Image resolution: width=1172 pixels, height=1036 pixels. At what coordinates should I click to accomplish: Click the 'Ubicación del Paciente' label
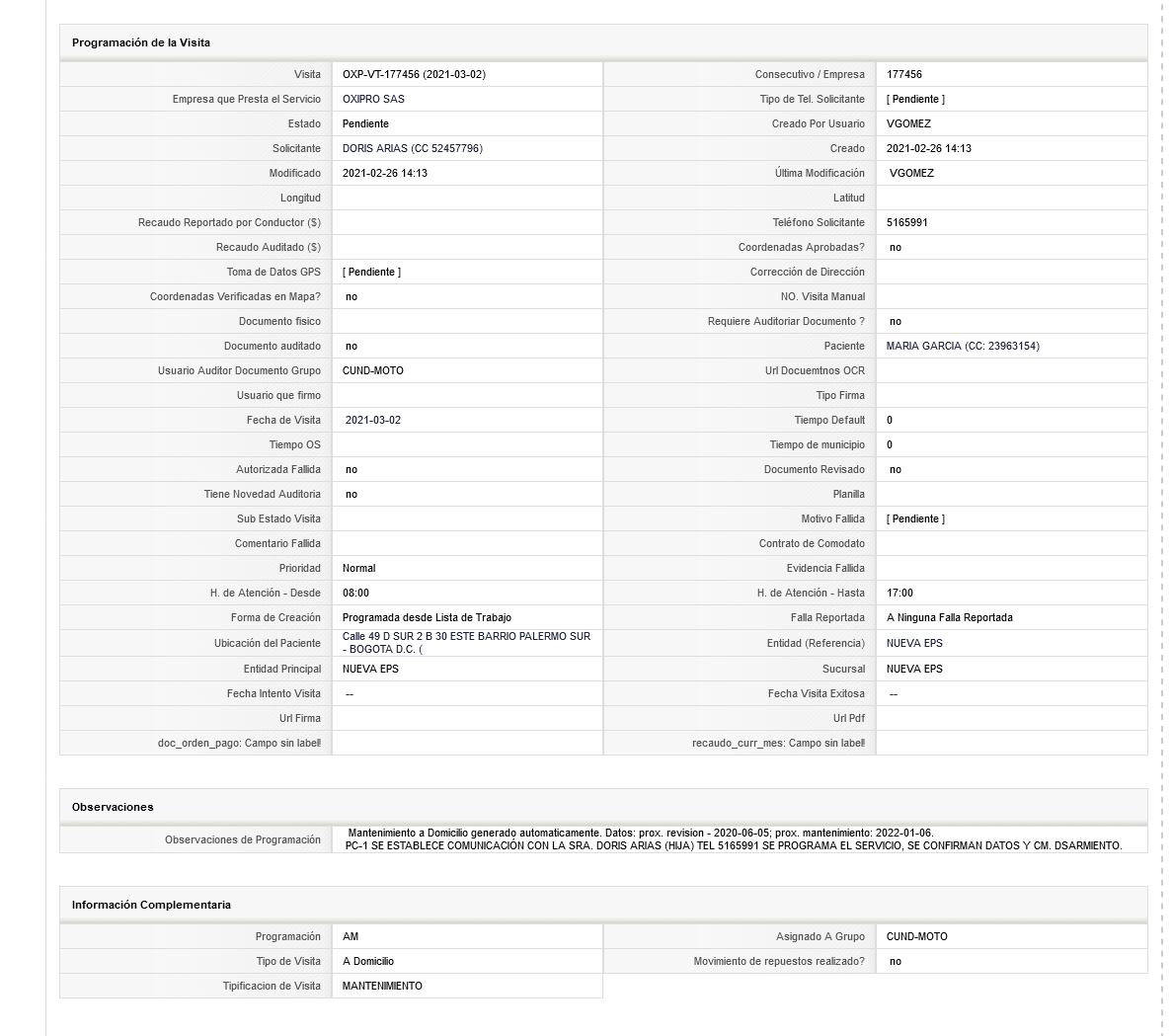tap(268, 643)
